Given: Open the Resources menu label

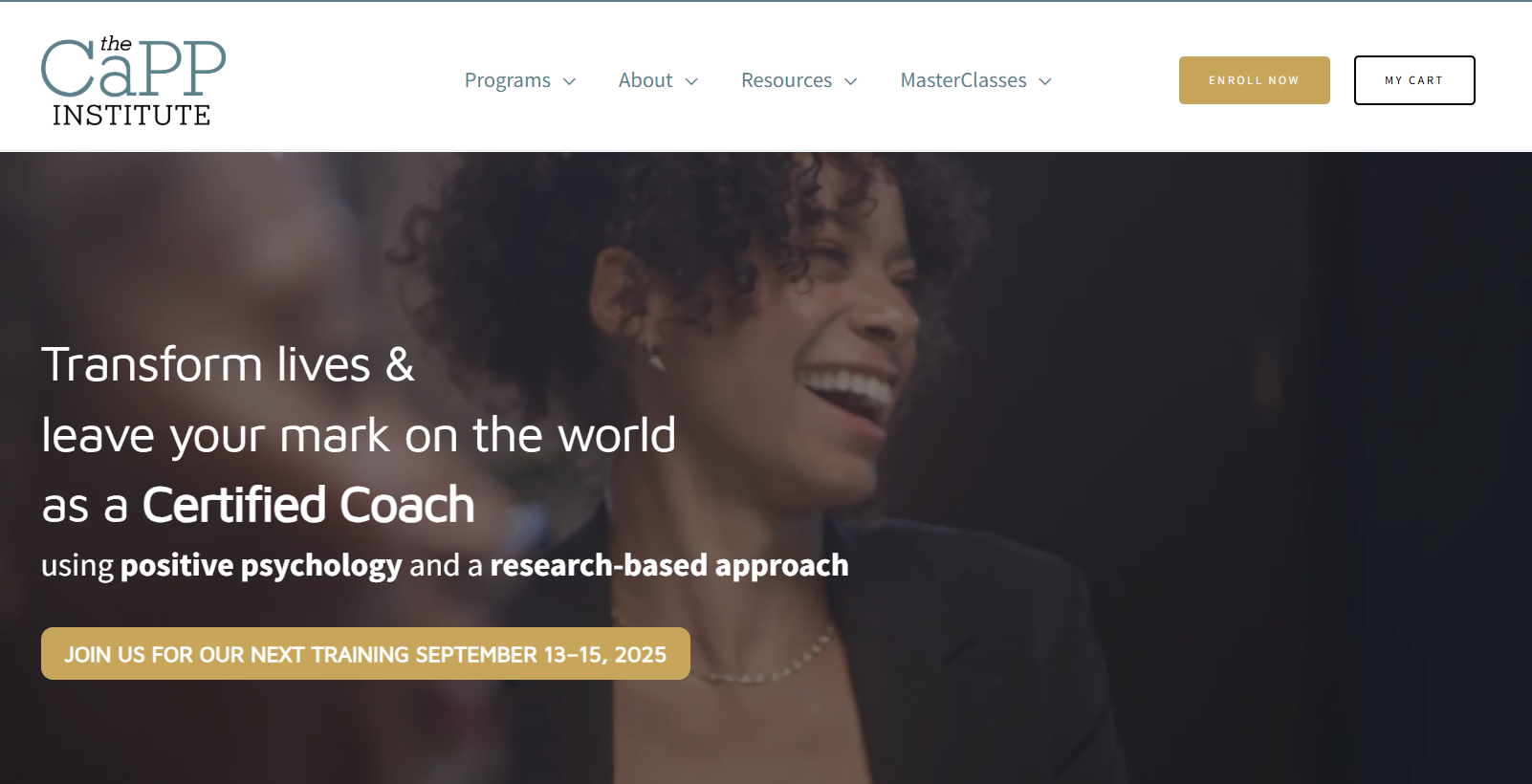Looking at the screenshot, I should 786,80.
